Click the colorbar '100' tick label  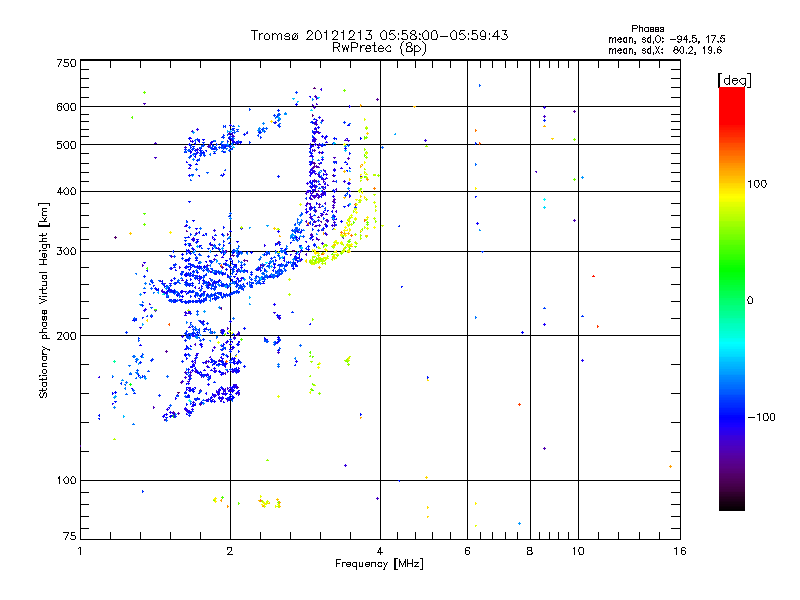tap(757, 184)
